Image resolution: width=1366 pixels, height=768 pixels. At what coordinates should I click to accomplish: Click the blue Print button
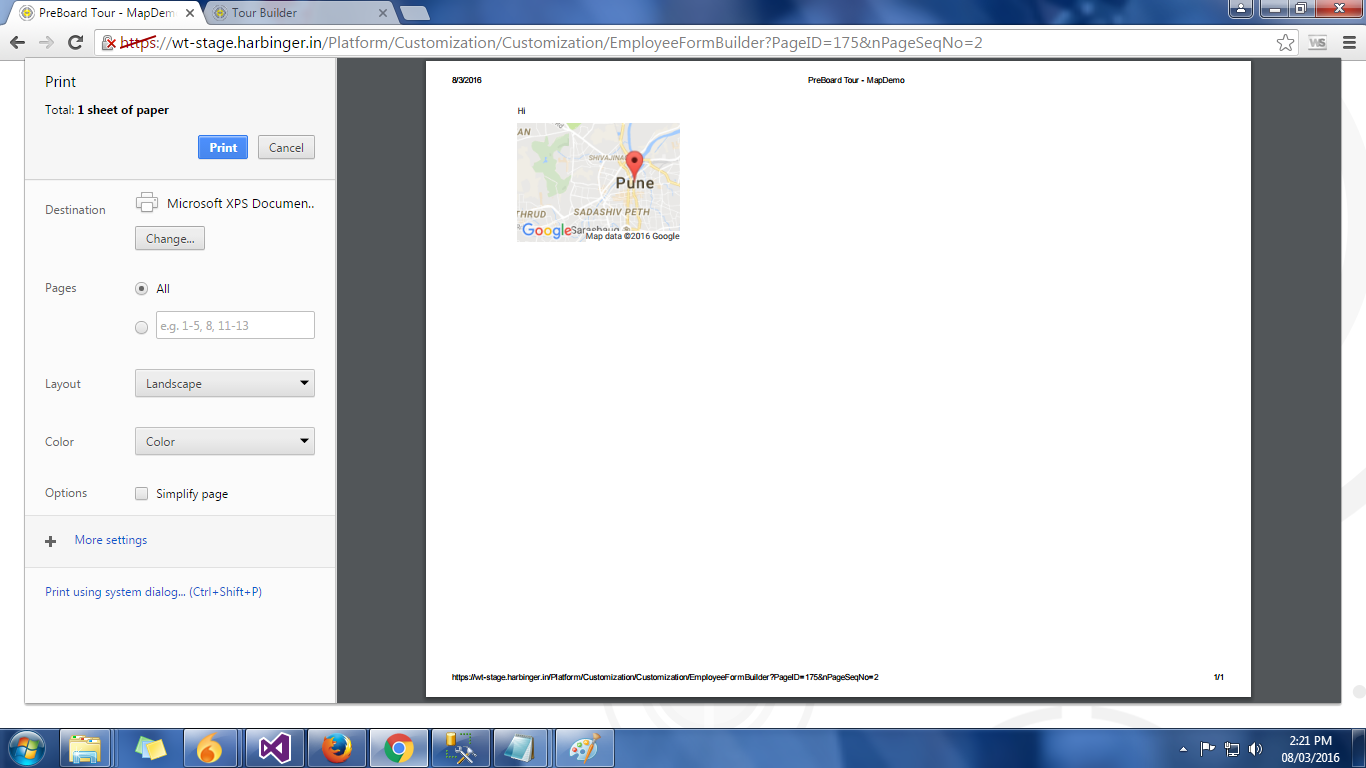tap(223, 147)
